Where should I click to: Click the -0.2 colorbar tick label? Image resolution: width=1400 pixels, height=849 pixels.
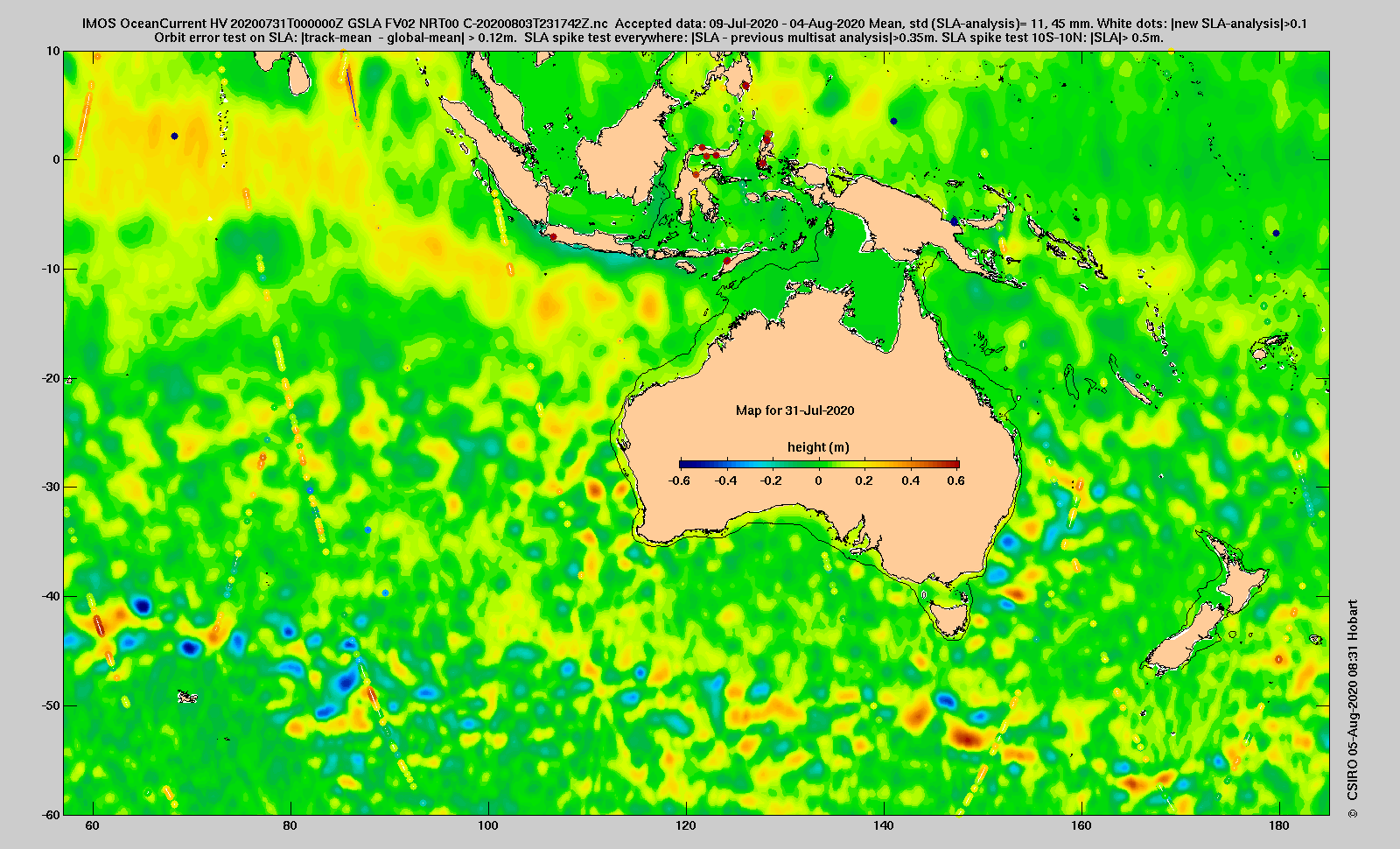click(x=772, y=481)
